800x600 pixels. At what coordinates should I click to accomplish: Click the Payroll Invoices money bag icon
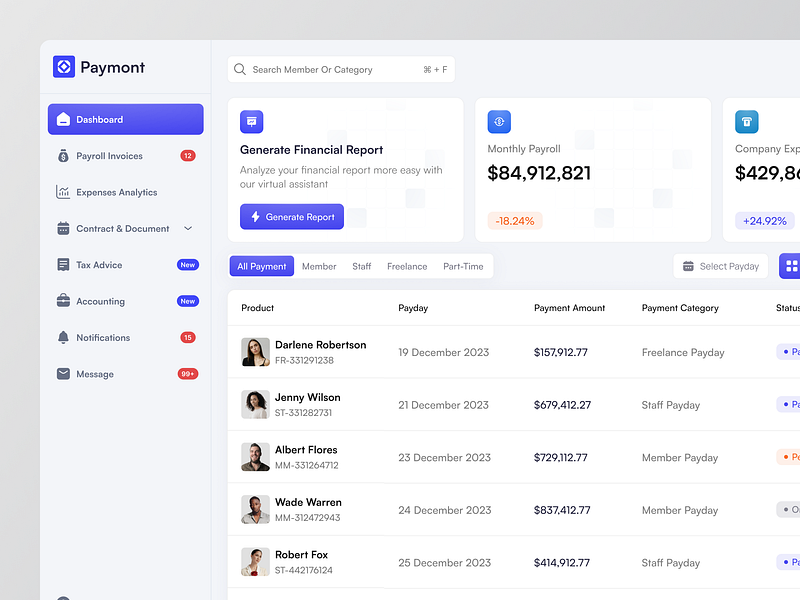coord(62,156)
